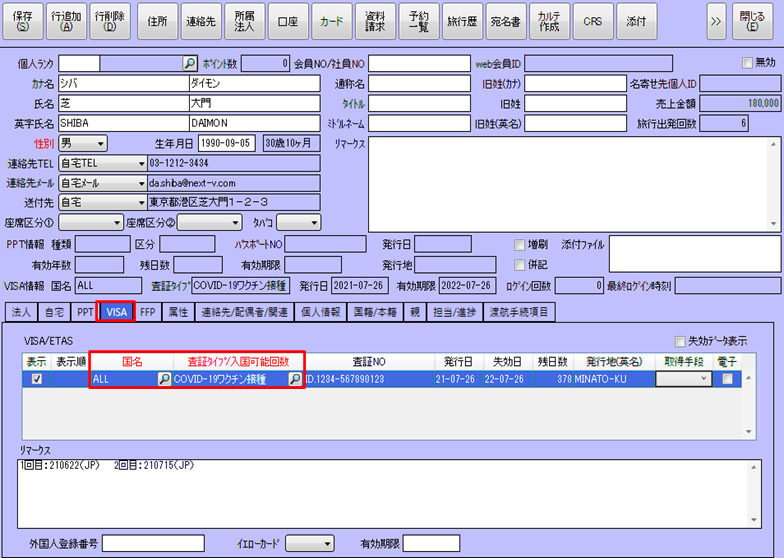784x558 pixels.
Task: Switch to the PPT tab
Action: click(x=85, y=312)
